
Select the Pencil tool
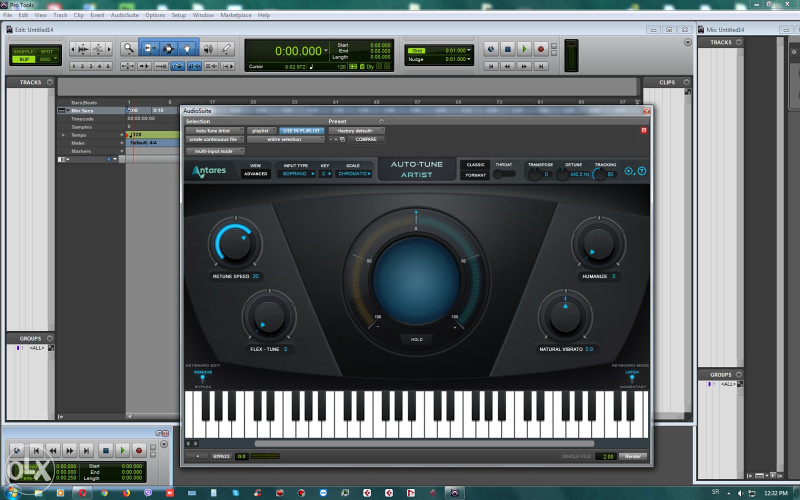[x=226, y=49]
